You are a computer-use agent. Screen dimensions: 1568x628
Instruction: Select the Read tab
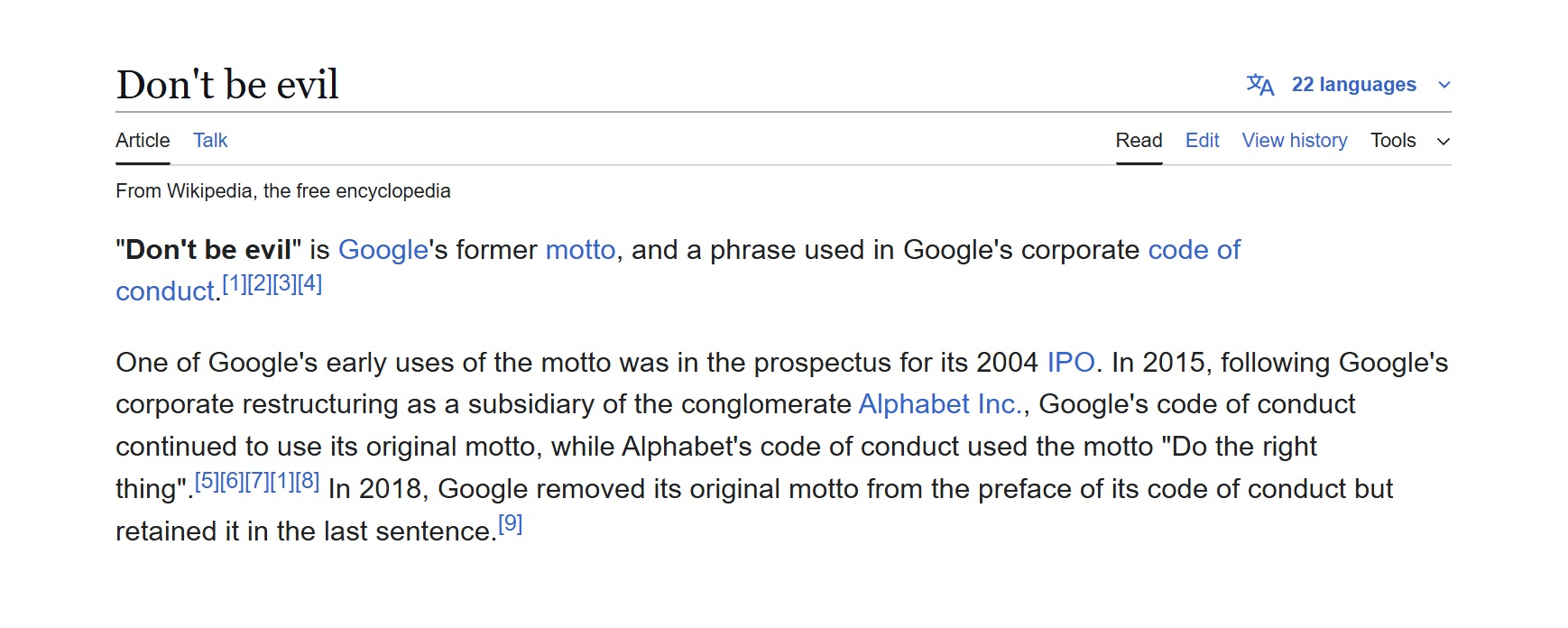[1139, 141]
